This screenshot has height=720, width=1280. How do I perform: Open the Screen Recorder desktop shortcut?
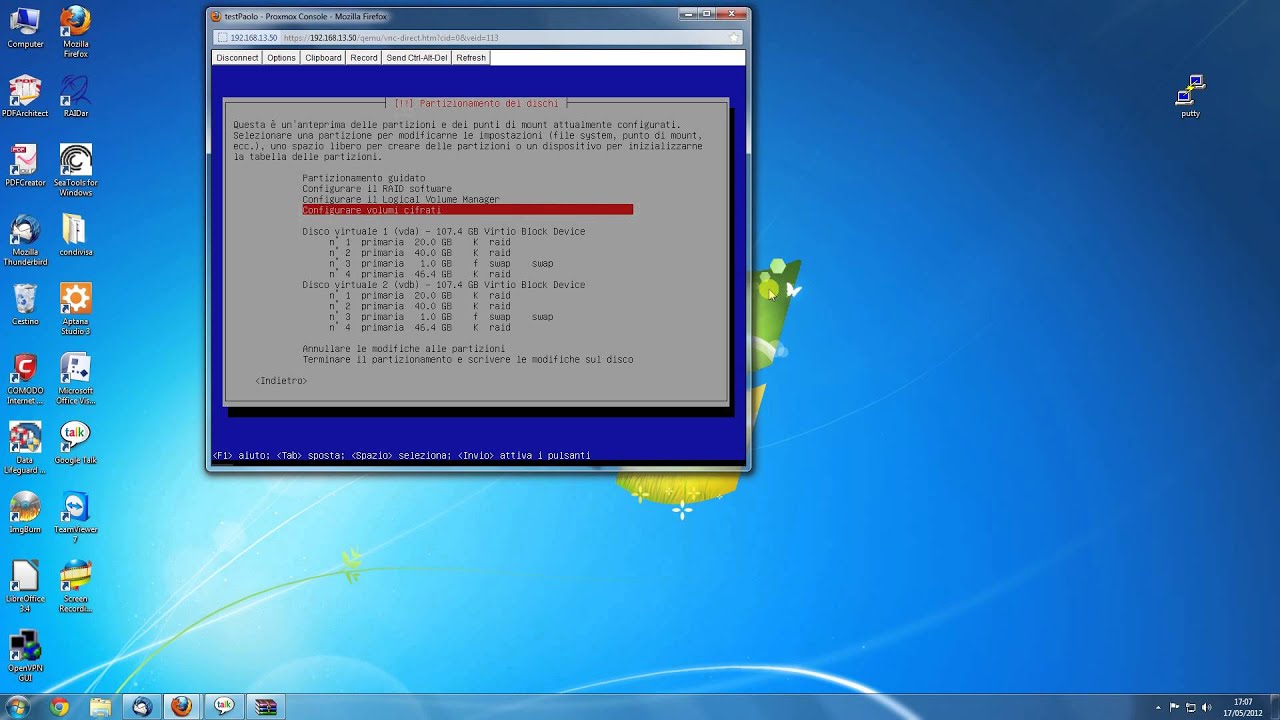click(76, 586)
